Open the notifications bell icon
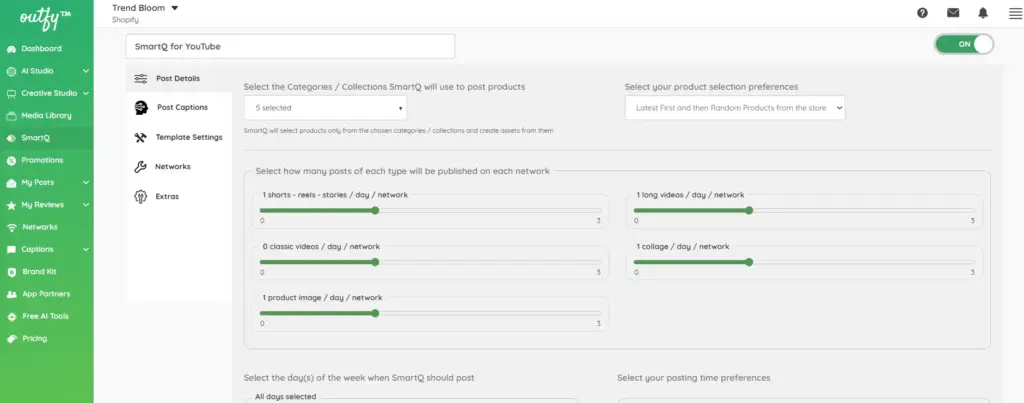Image resolution: width=1024 pixels, height=403 pixels. (x=983, y=13)
